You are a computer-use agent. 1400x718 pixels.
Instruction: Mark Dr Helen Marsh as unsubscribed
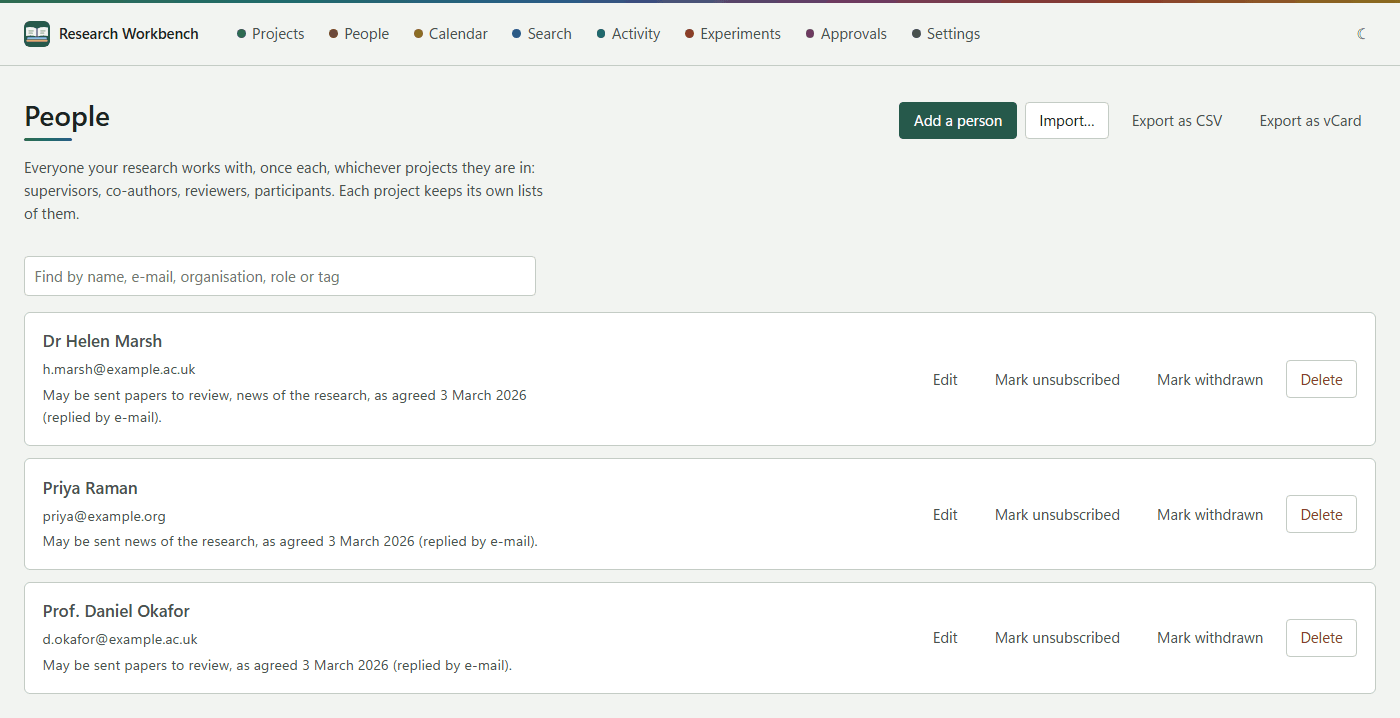click(1057, 380)
